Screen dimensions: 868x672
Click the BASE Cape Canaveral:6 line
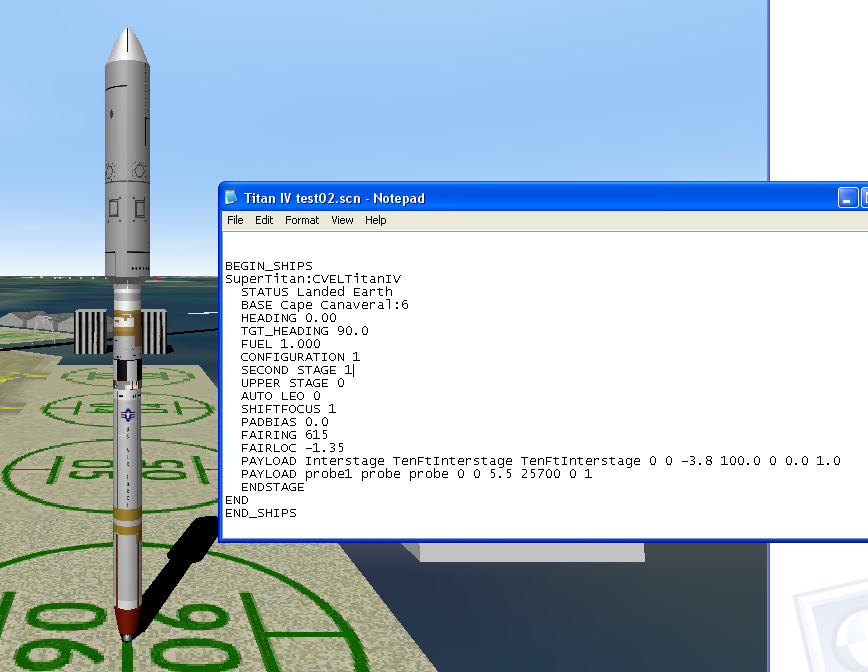point(324,305)
